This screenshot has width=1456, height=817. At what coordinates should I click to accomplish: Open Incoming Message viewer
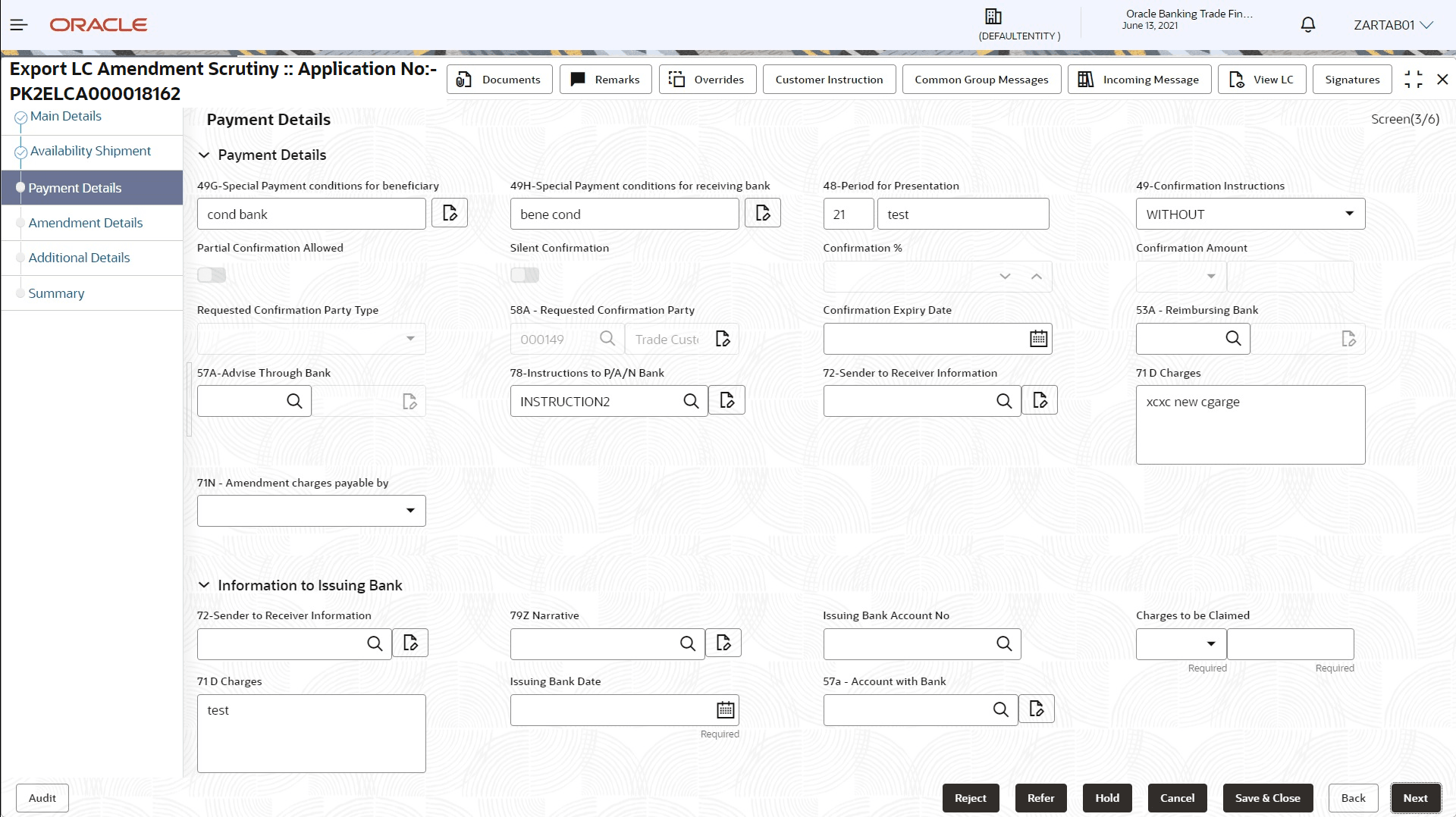pyautogui.click(x=1140, y=79)
